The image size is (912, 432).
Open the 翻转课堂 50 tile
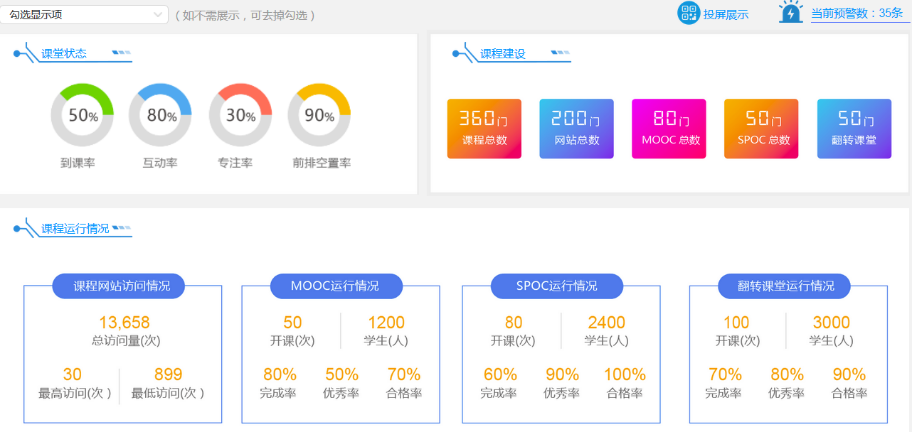pos(854,129)
